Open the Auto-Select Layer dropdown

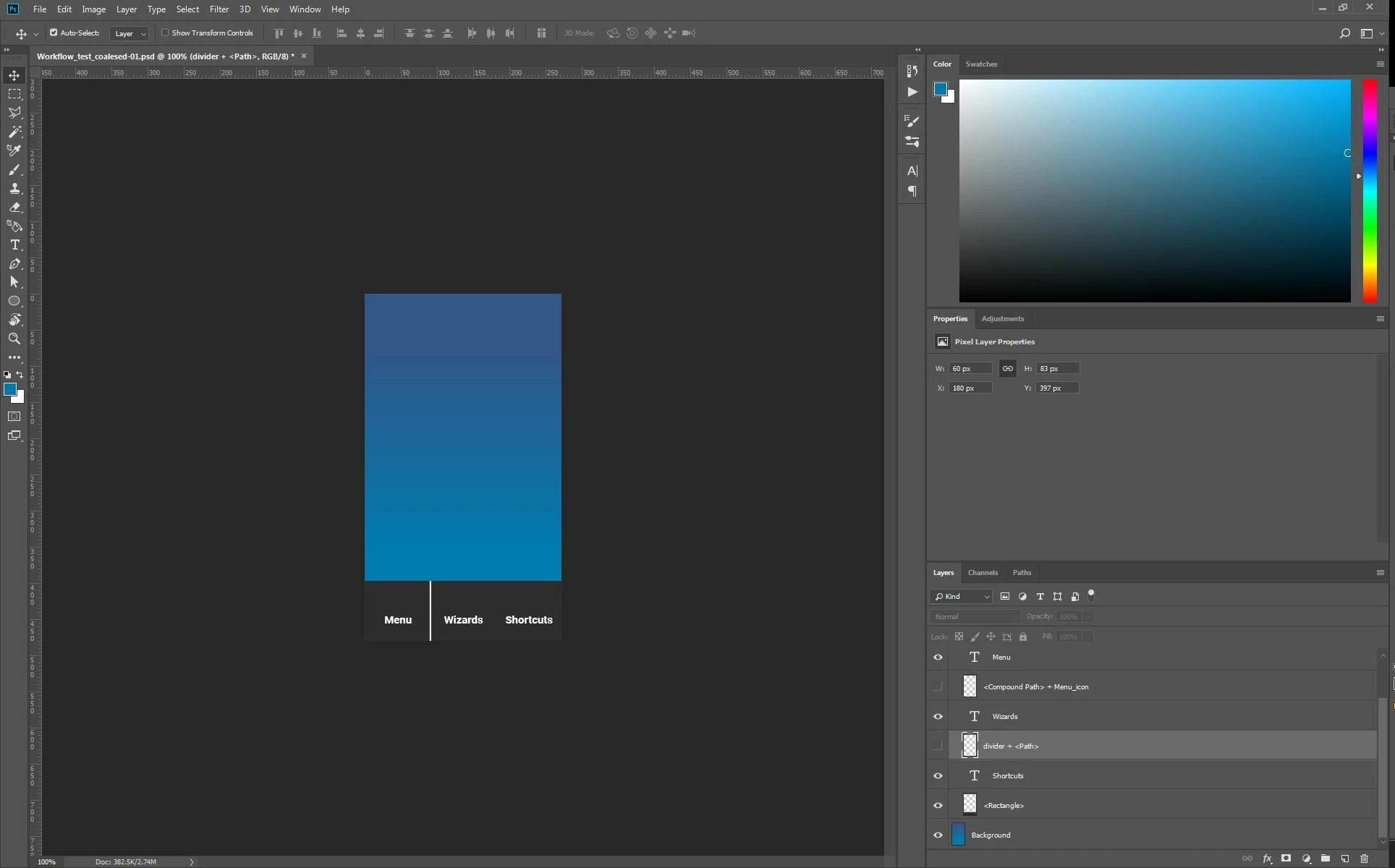(x=130, y=33)
